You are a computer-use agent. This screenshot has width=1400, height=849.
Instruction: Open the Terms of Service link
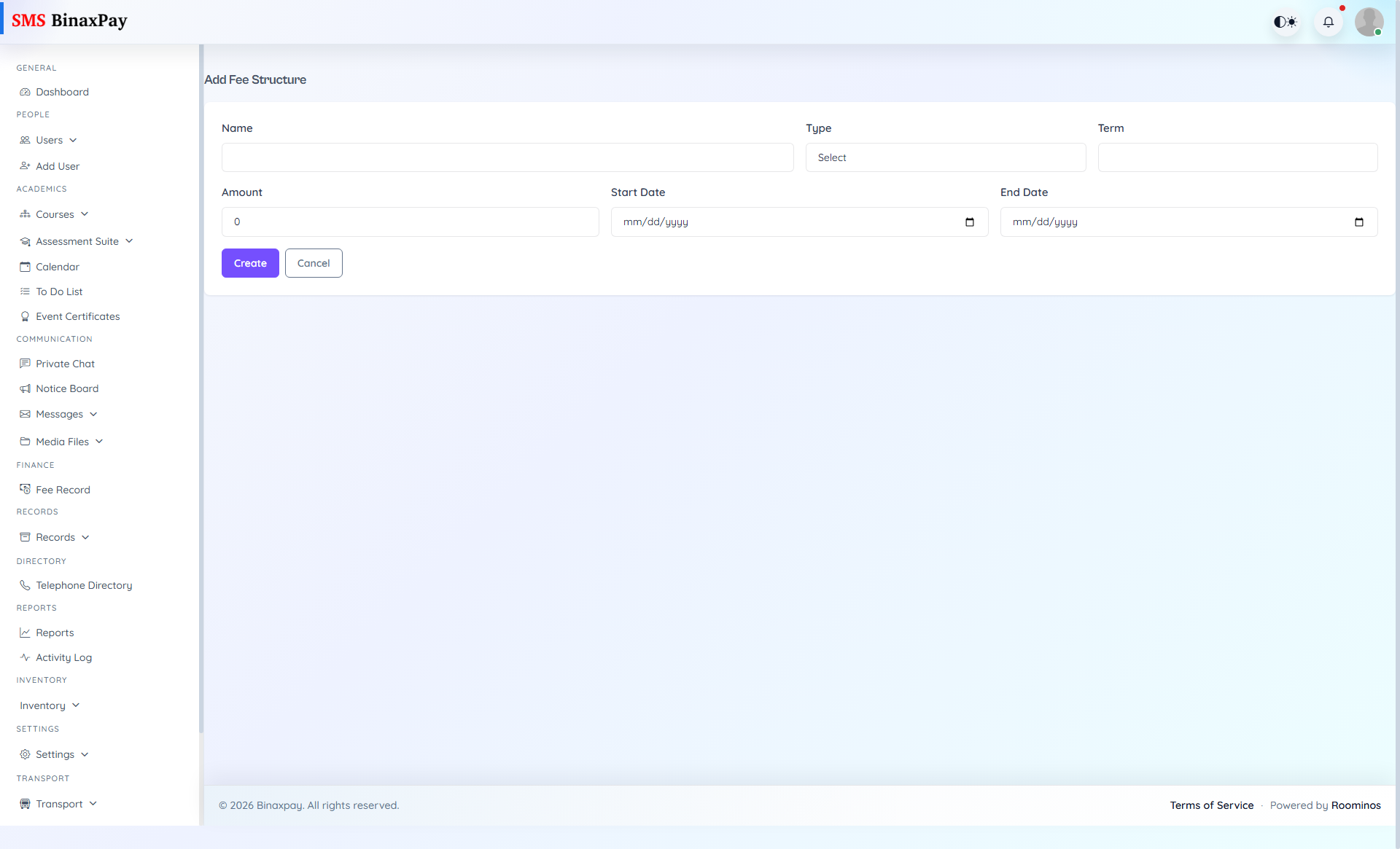tap(1211, 805)
